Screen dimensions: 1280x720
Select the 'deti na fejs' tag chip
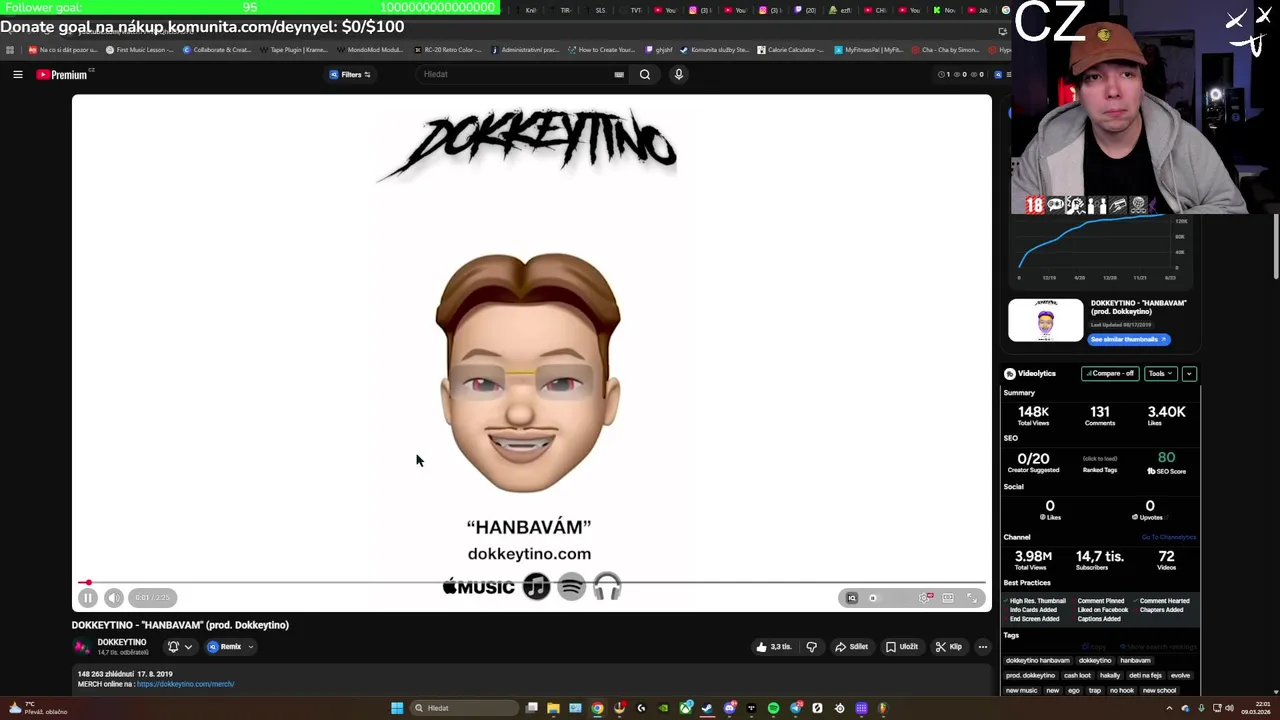1145,676
